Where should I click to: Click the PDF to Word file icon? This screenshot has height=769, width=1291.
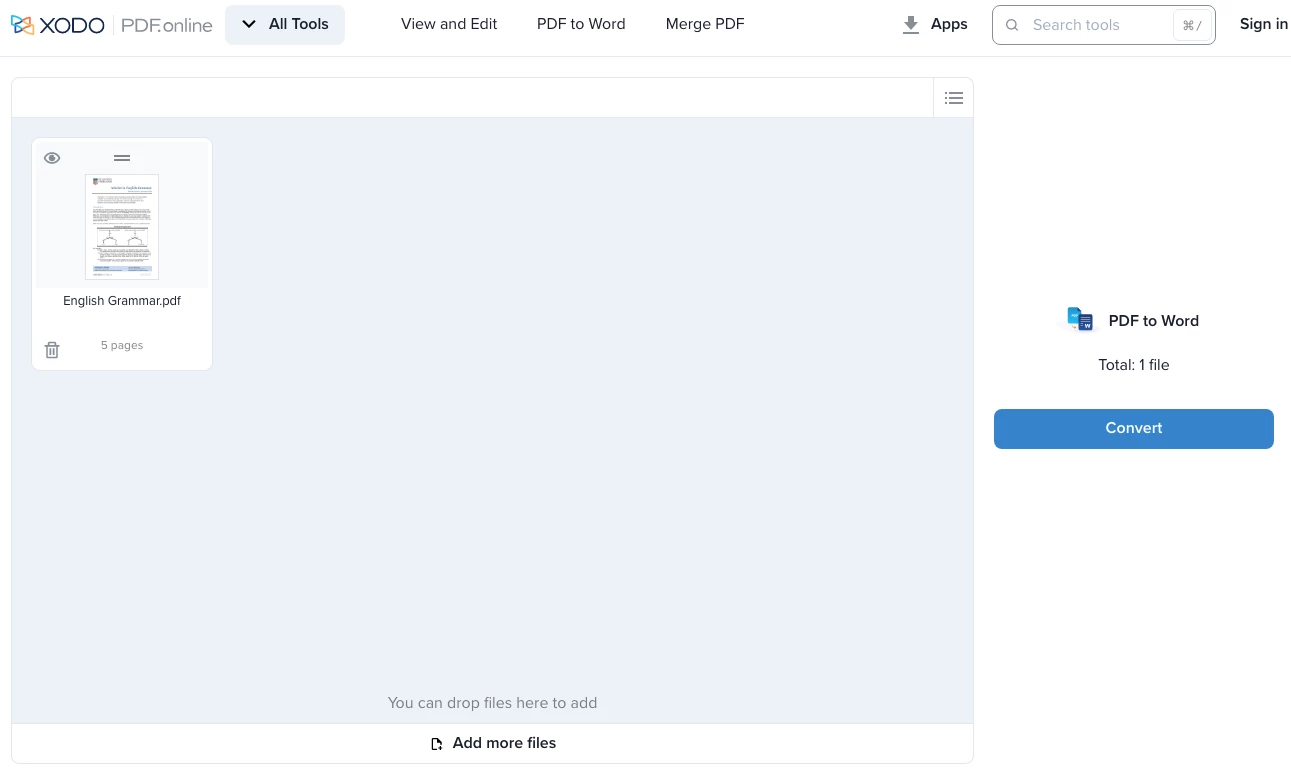[x=1080, y=320]
